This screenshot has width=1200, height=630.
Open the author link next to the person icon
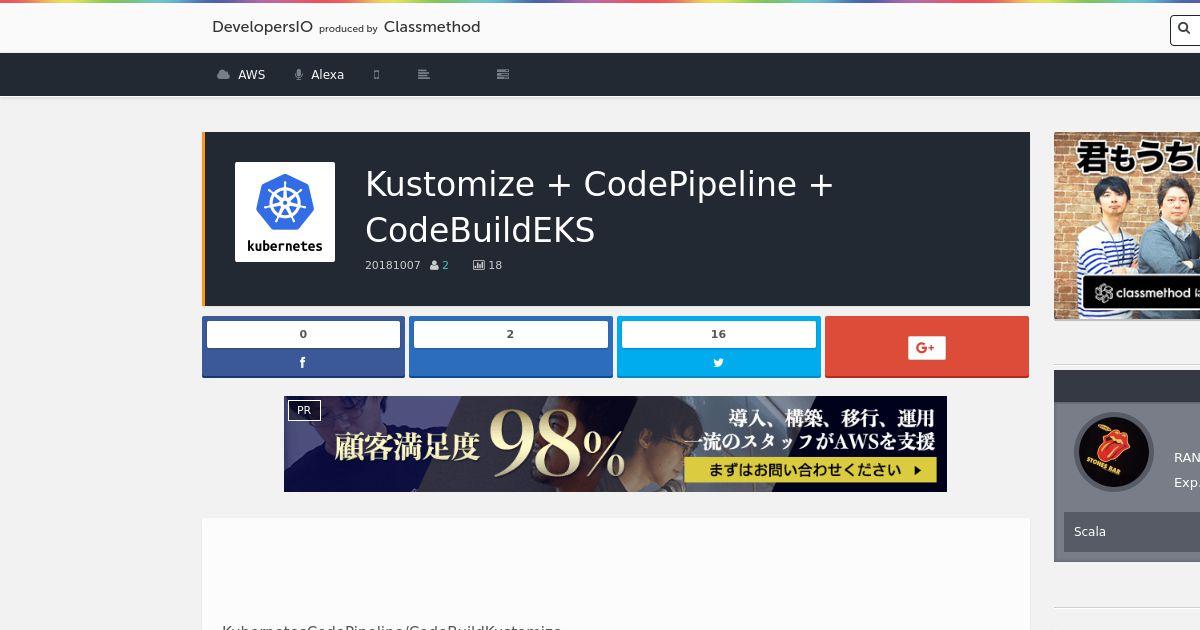[445, 266]
